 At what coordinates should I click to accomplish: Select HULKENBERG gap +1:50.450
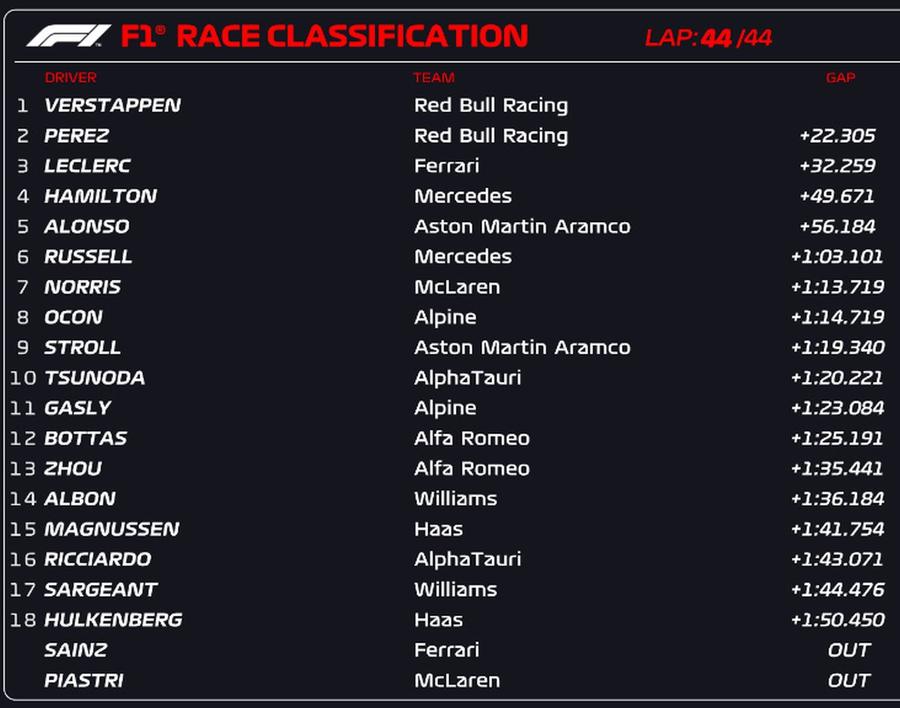(837, 620)
